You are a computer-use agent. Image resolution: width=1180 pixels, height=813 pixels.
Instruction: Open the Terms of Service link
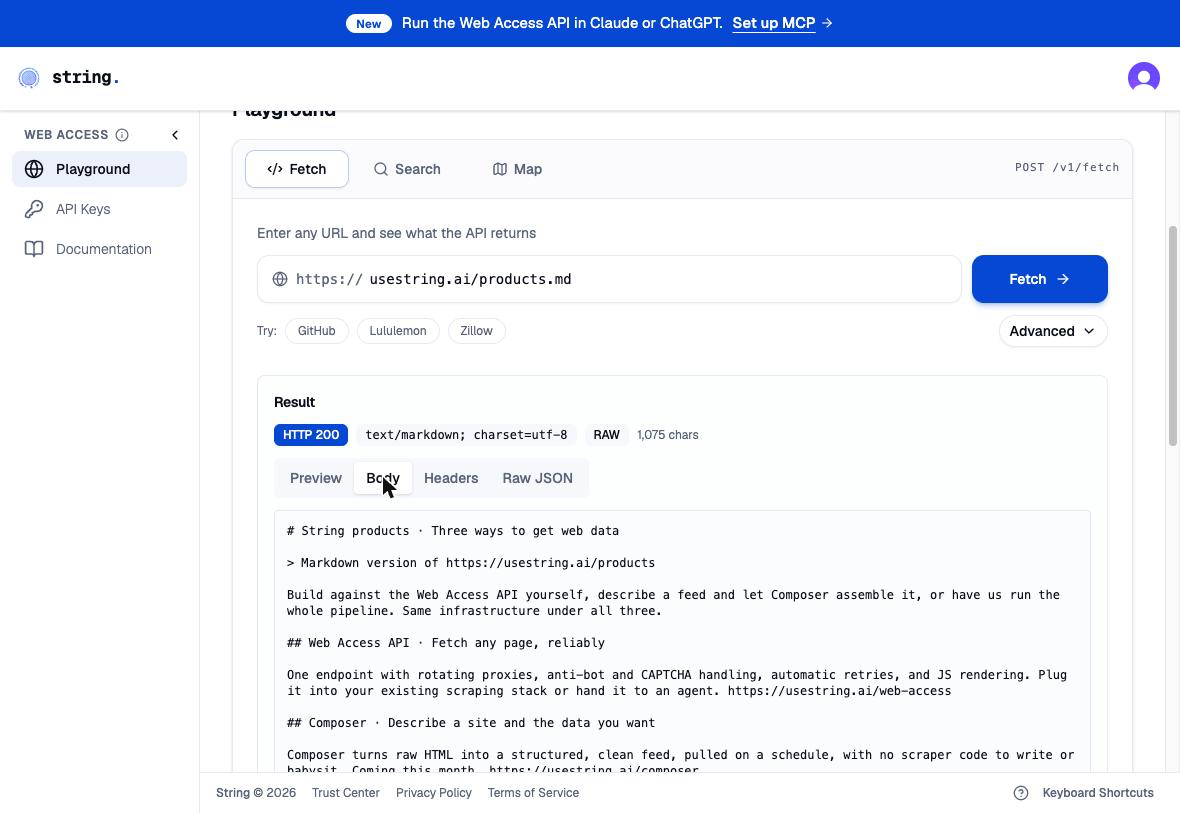coord(533,793)
